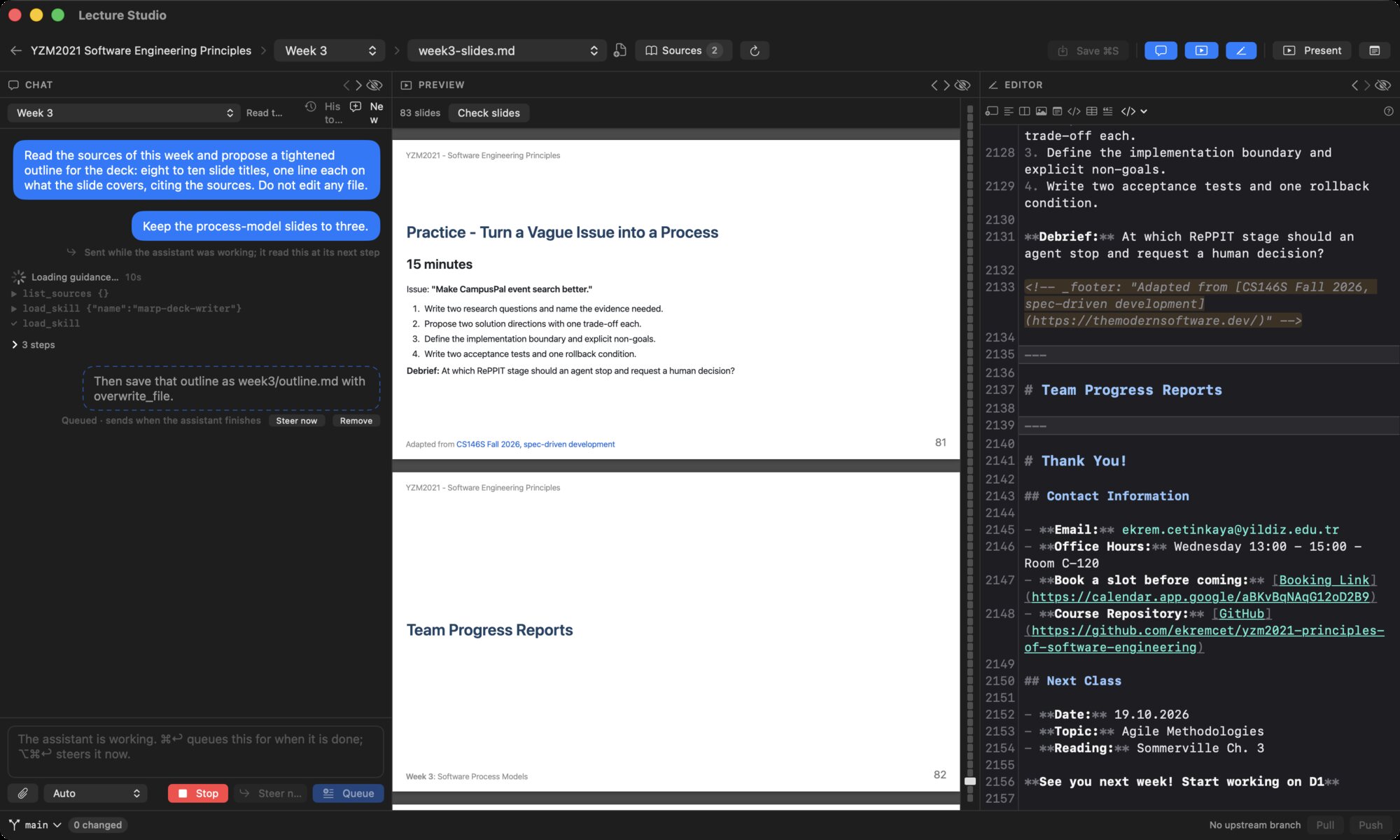Viewport: 1400px width, 840px height.
Task: Move Preview panel right with its arrow
Action: tap(946, 85)
